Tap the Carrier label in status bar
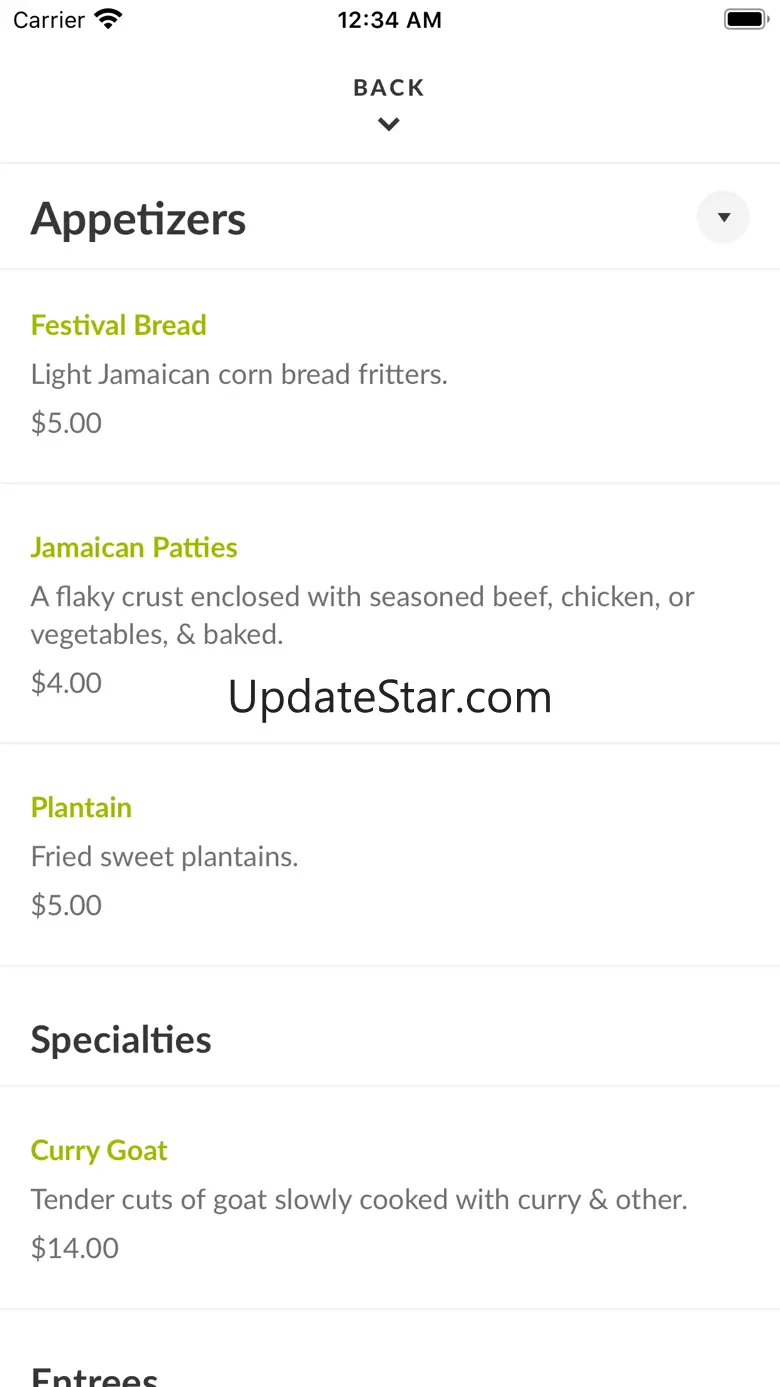The width and height of the screenshot is (780, 1387). [x=49, y=20]
